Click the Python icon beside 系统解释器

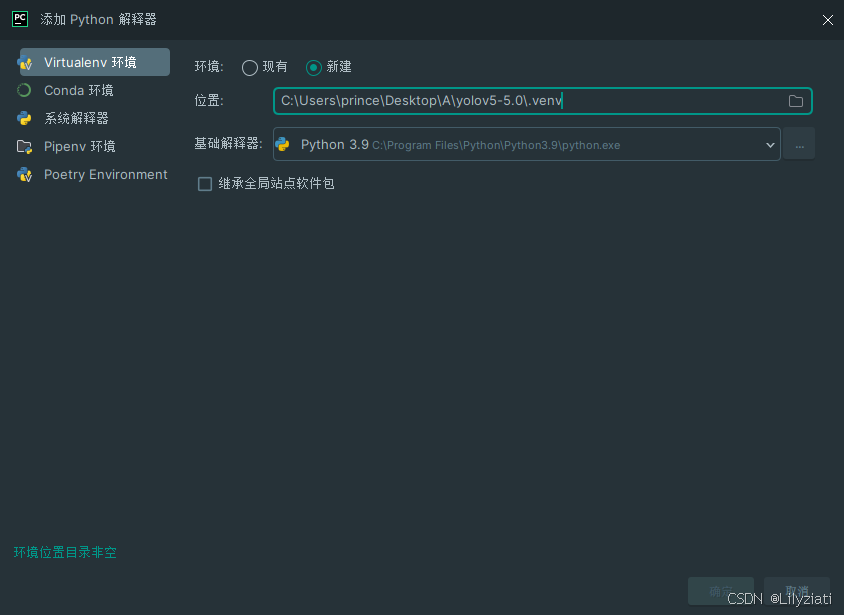tap(24, 118)
